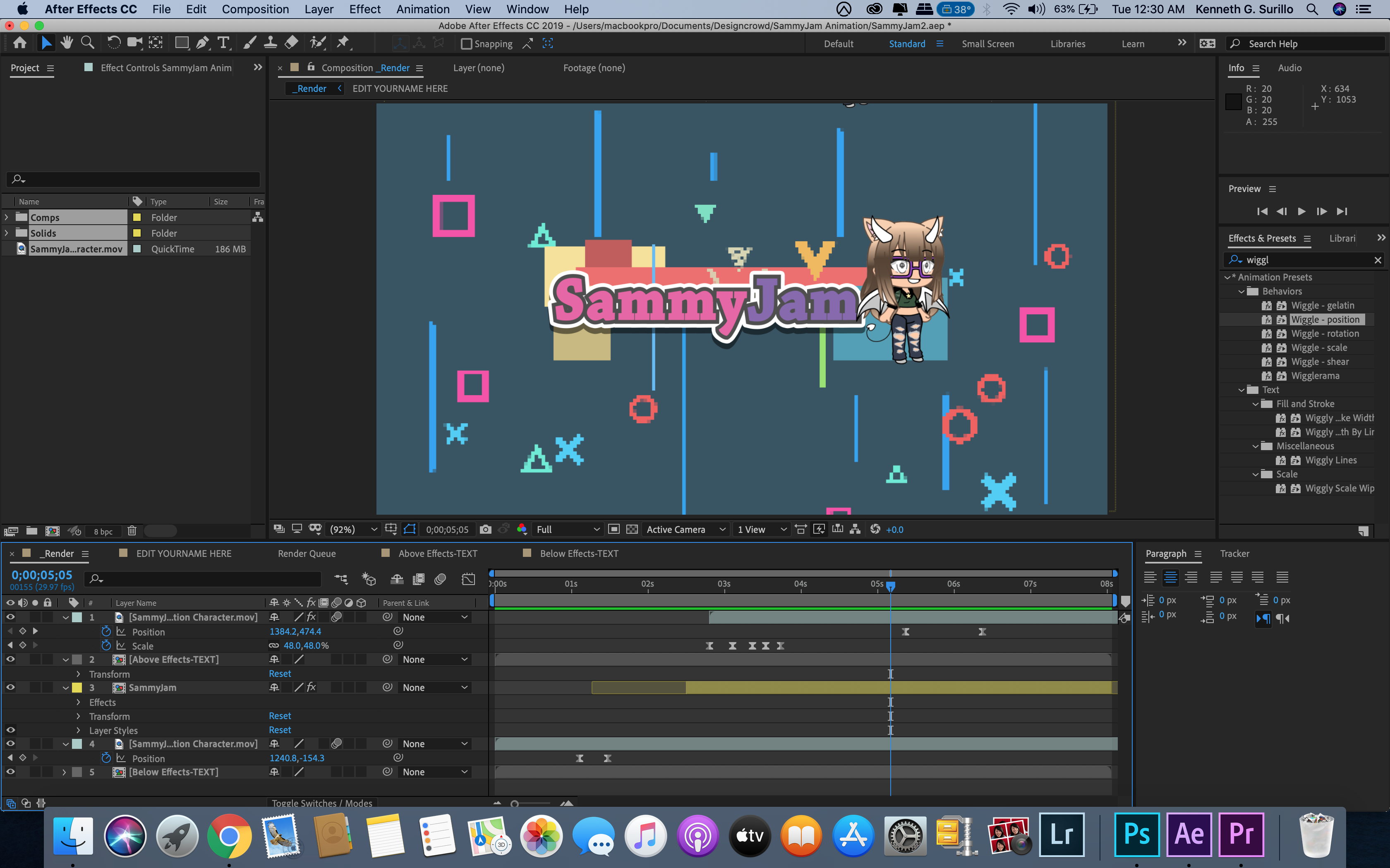Screen dimensions: 1390x868
Task: Click the timeline zoom slider handle
Action: pyautogui.click(x=515, y=804)
